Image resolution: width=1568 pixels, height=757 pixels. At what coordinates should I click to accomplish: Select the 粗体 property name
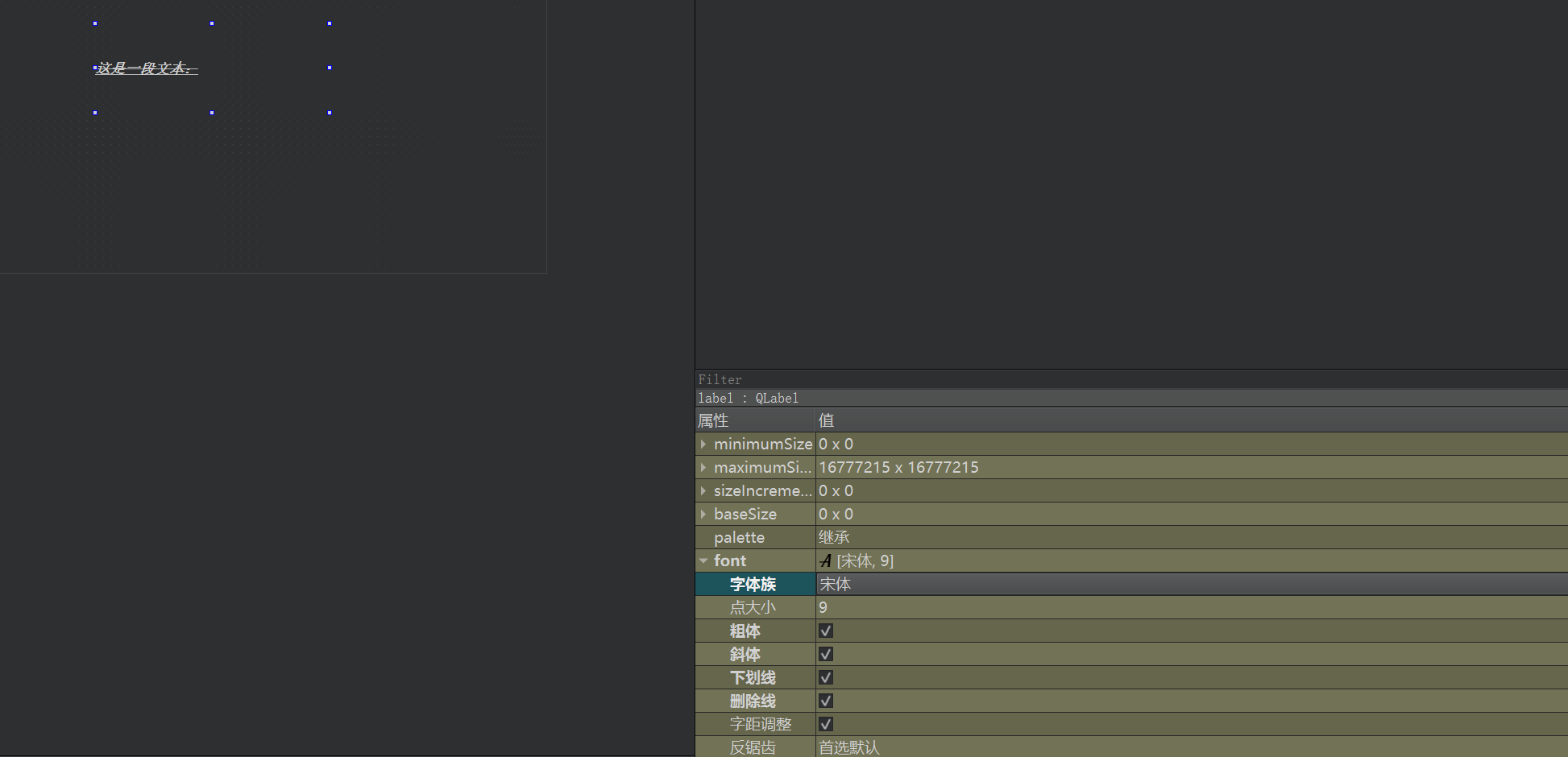pos(745,631)
